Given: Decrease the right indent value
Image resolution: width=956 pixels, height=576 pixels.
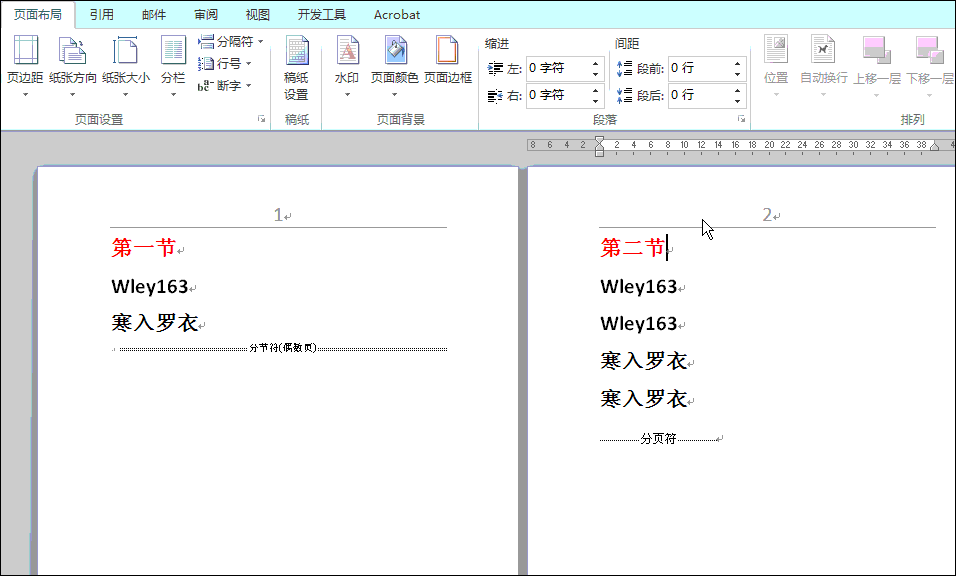Looking at the screenshot, I should (596, 101).
